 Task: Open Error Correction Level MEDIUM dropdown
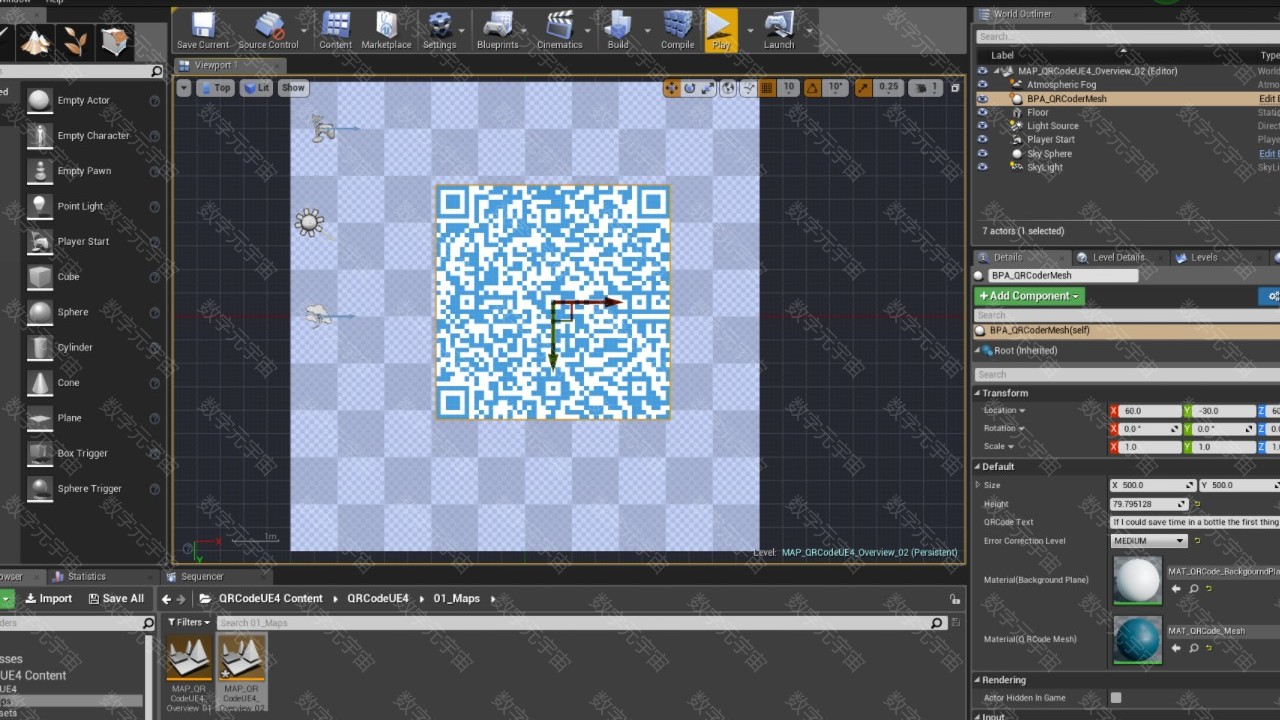click(x=1149, y=541)
